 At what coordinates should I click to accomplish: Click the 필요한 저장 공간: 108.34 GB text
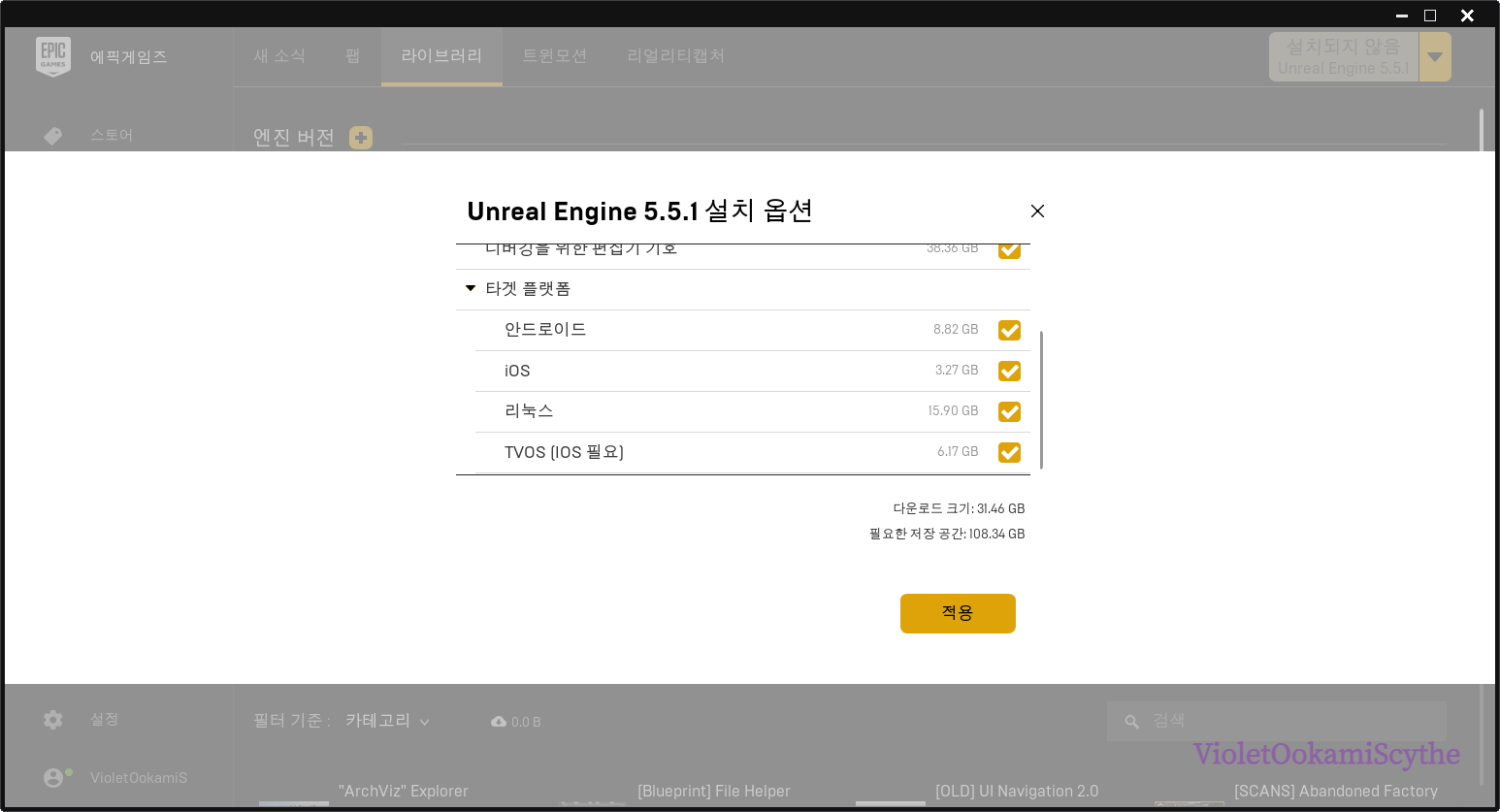click(947, 534)
